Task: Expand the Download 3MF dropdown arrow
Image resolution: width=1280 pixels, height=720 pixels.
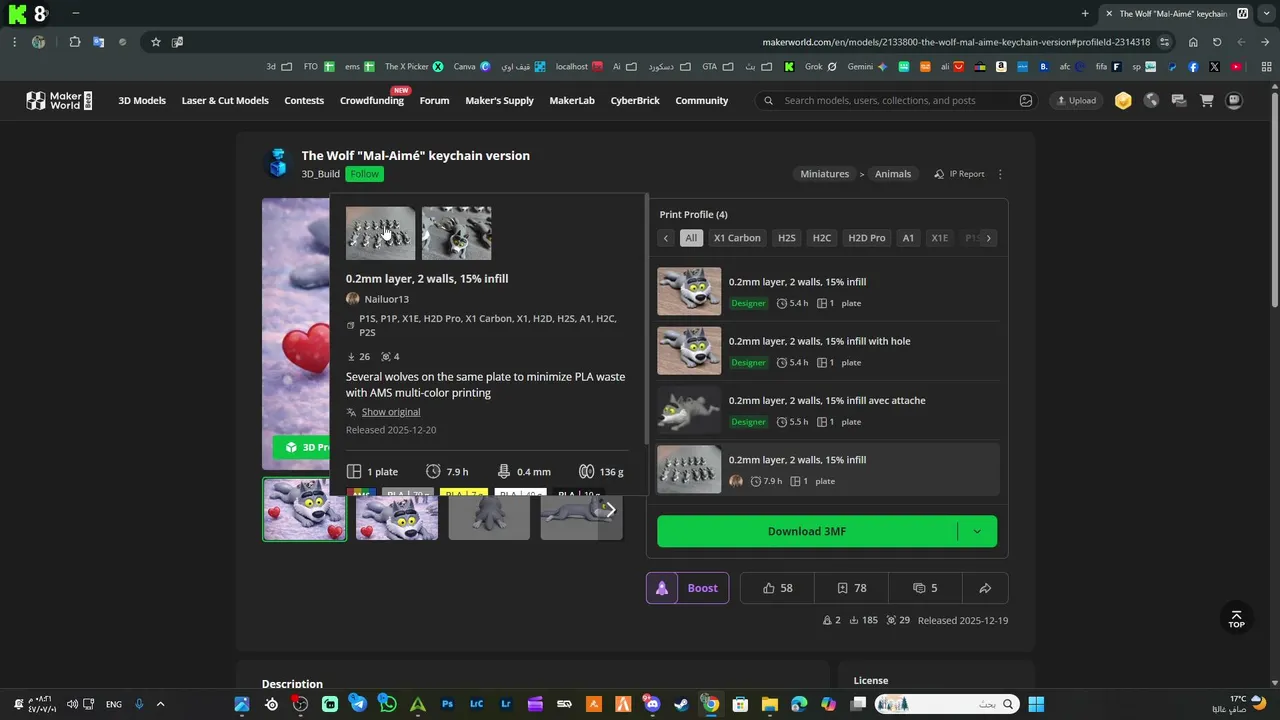Action: point(977,531)
